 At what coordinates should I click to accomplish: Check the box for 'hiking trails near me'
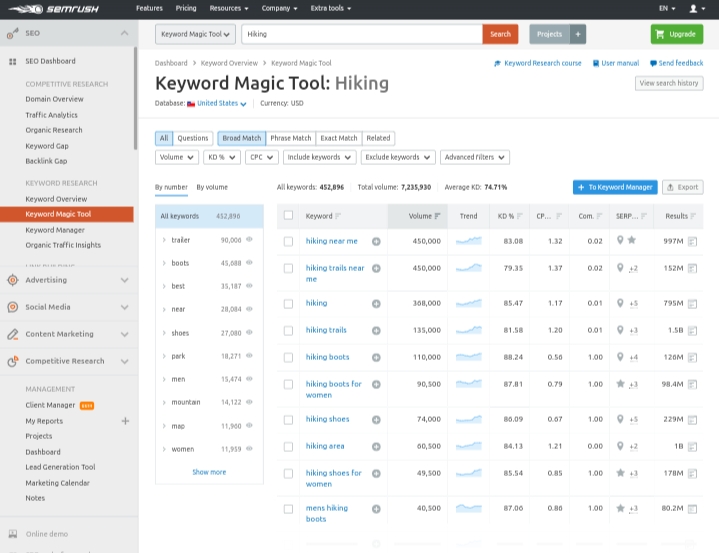[288, 268]
